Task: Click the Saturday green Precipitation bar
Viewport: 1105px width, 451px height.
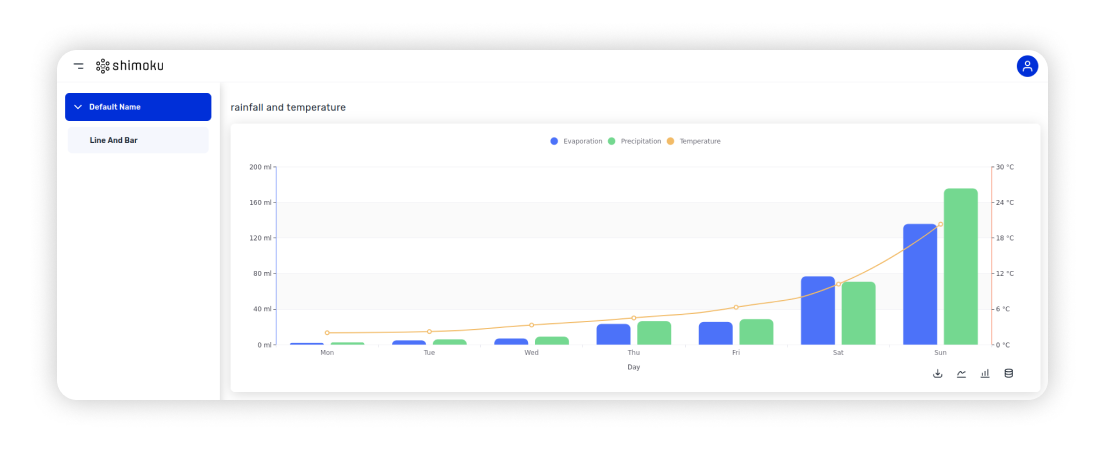Action: (858, 313)
